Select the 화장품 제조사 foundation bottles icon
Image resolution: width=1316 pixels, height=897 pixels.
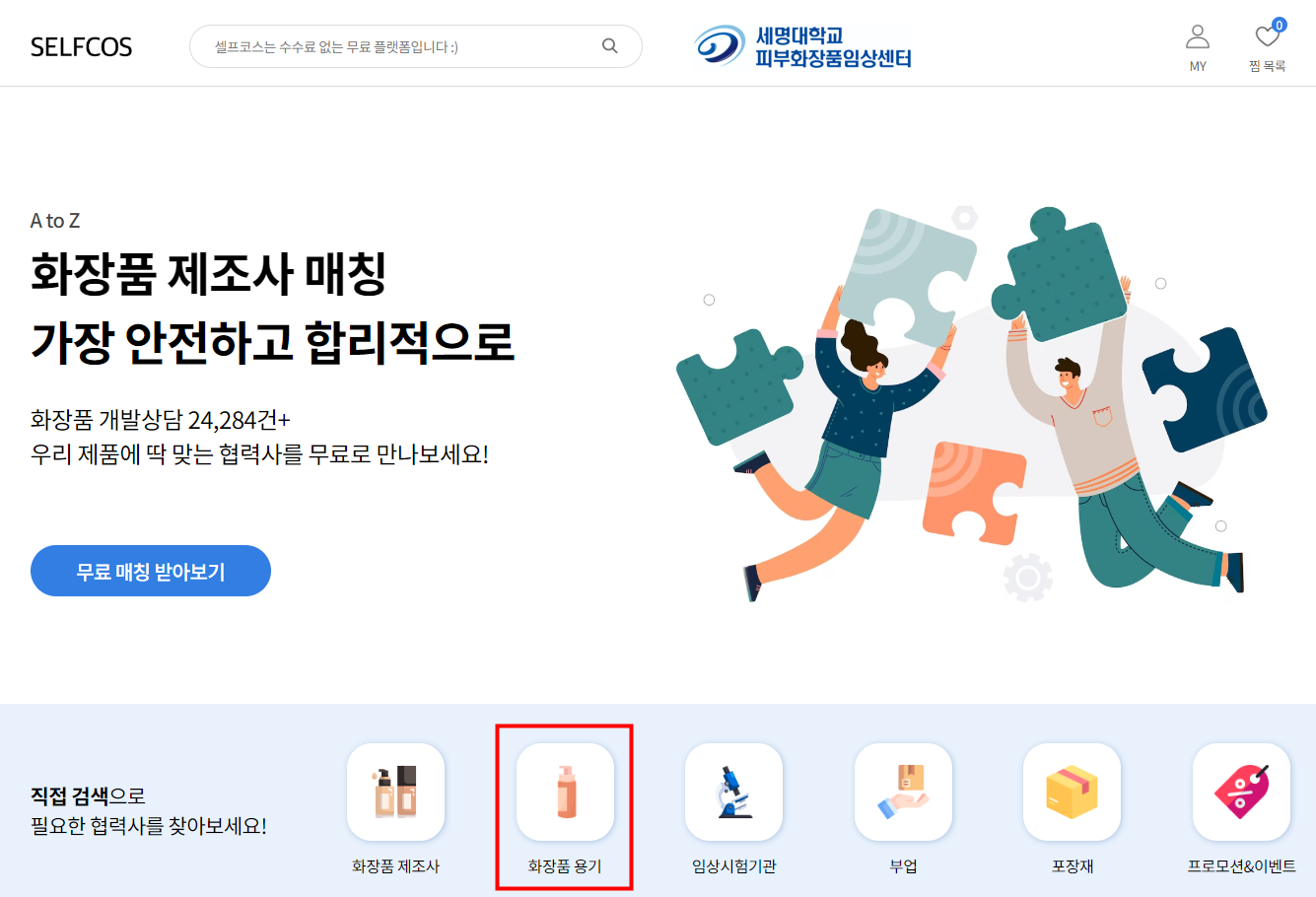point(395,793)
